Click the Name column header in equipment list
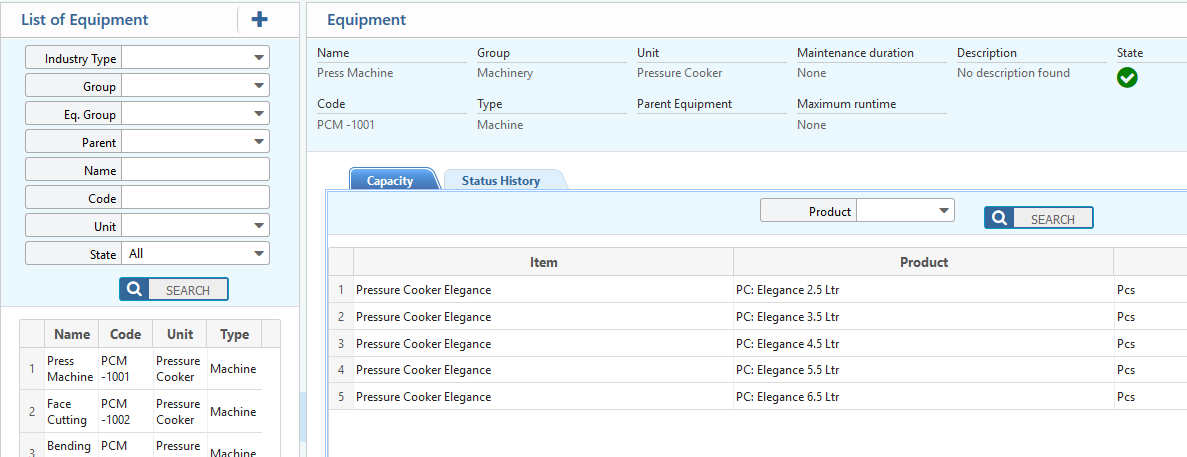The width and height of the screenshot is (1187, 457). pos(72,334)
